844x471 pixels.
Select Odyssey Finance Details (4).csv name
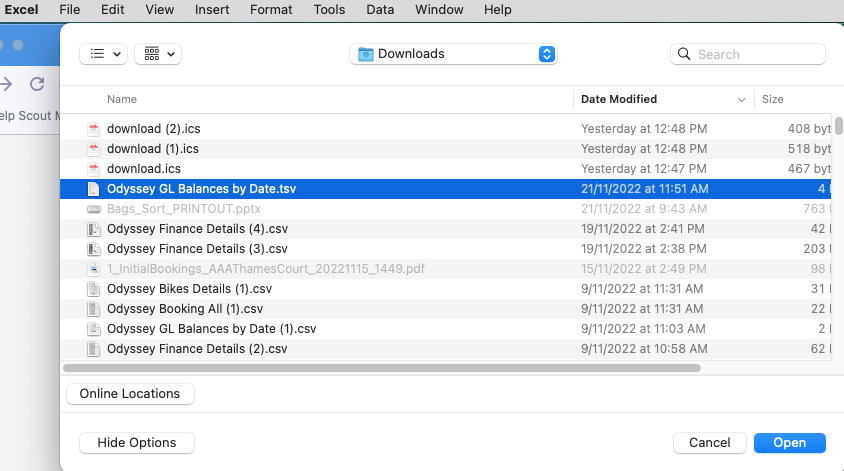point(197,229)
